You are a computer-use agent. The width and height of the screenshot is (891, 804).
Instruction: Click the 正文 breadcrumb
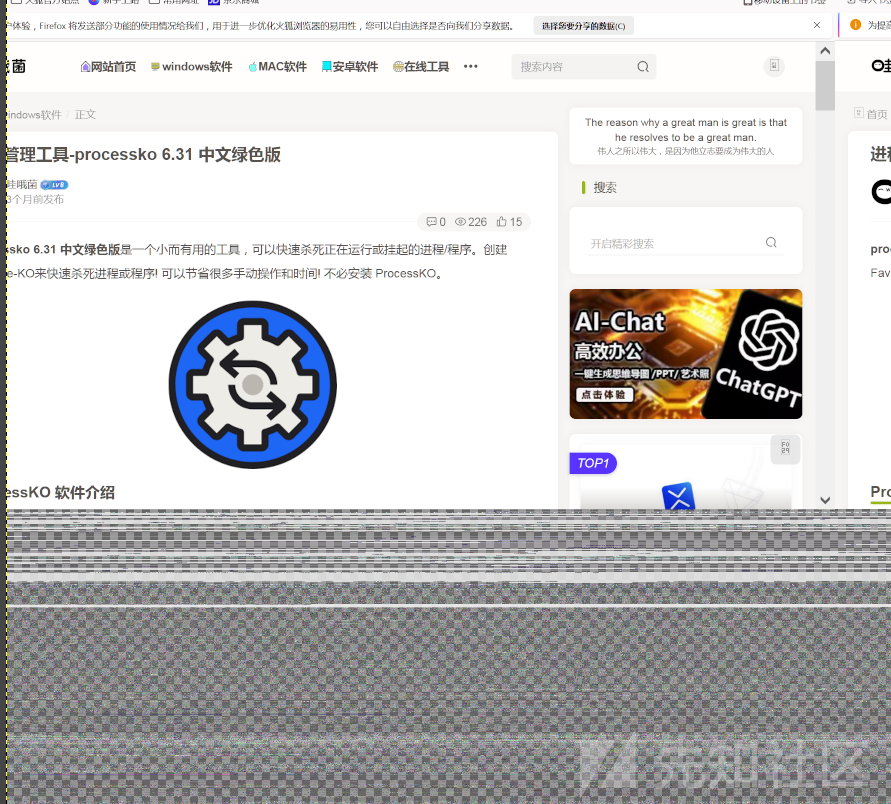pos(85,115)
